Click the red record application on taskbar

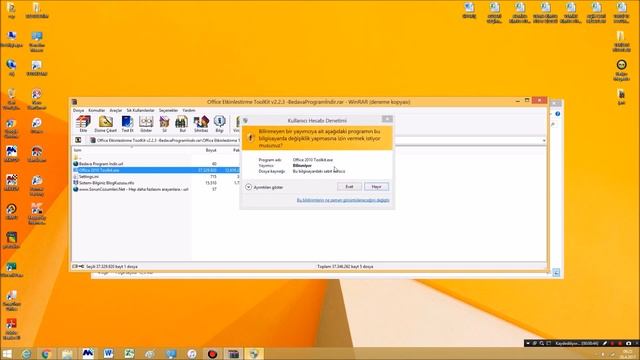[x=212, y=354]
